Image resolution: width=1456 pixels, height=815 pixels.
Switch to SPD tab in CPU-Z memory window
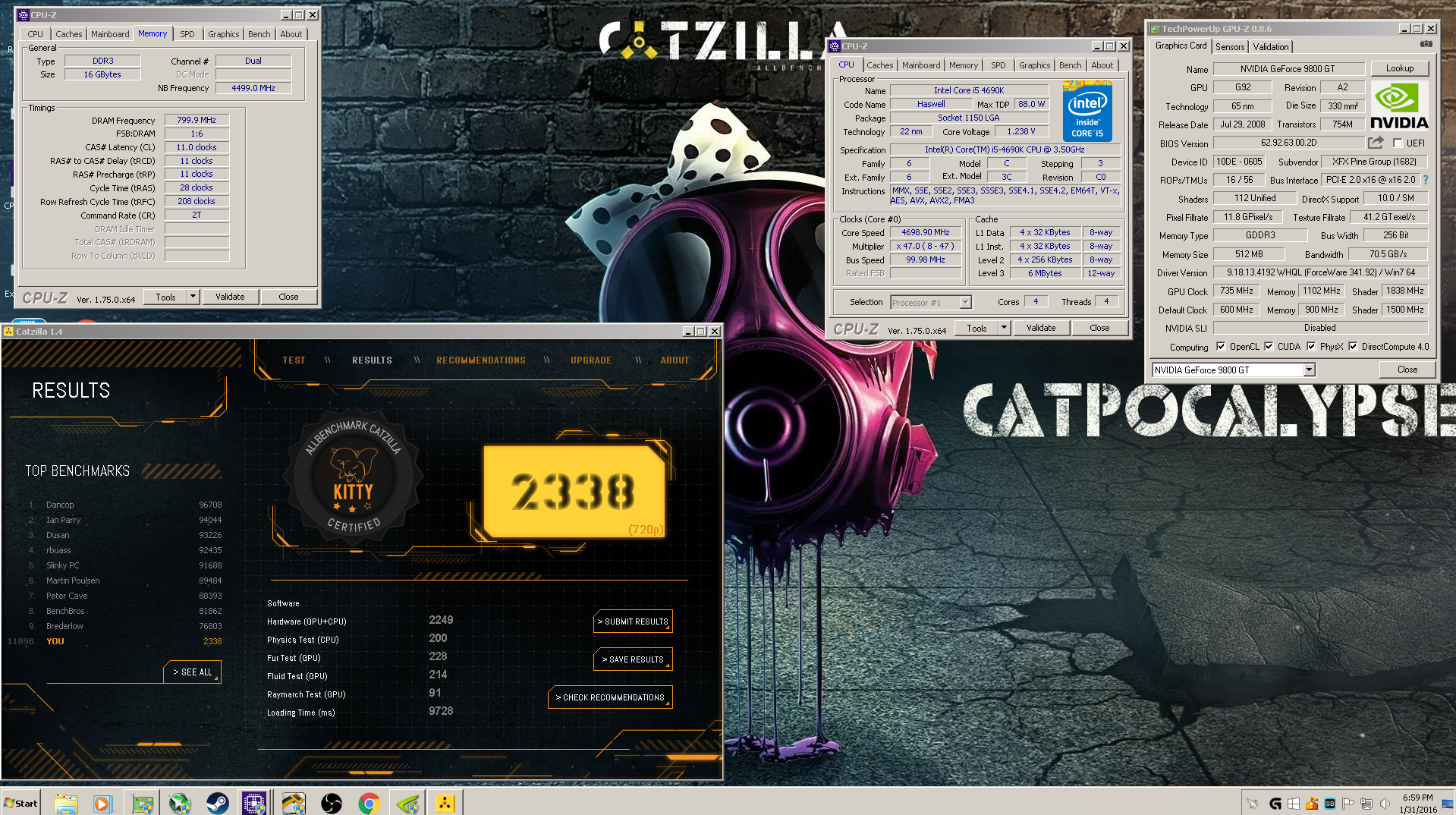coord(187,34)
